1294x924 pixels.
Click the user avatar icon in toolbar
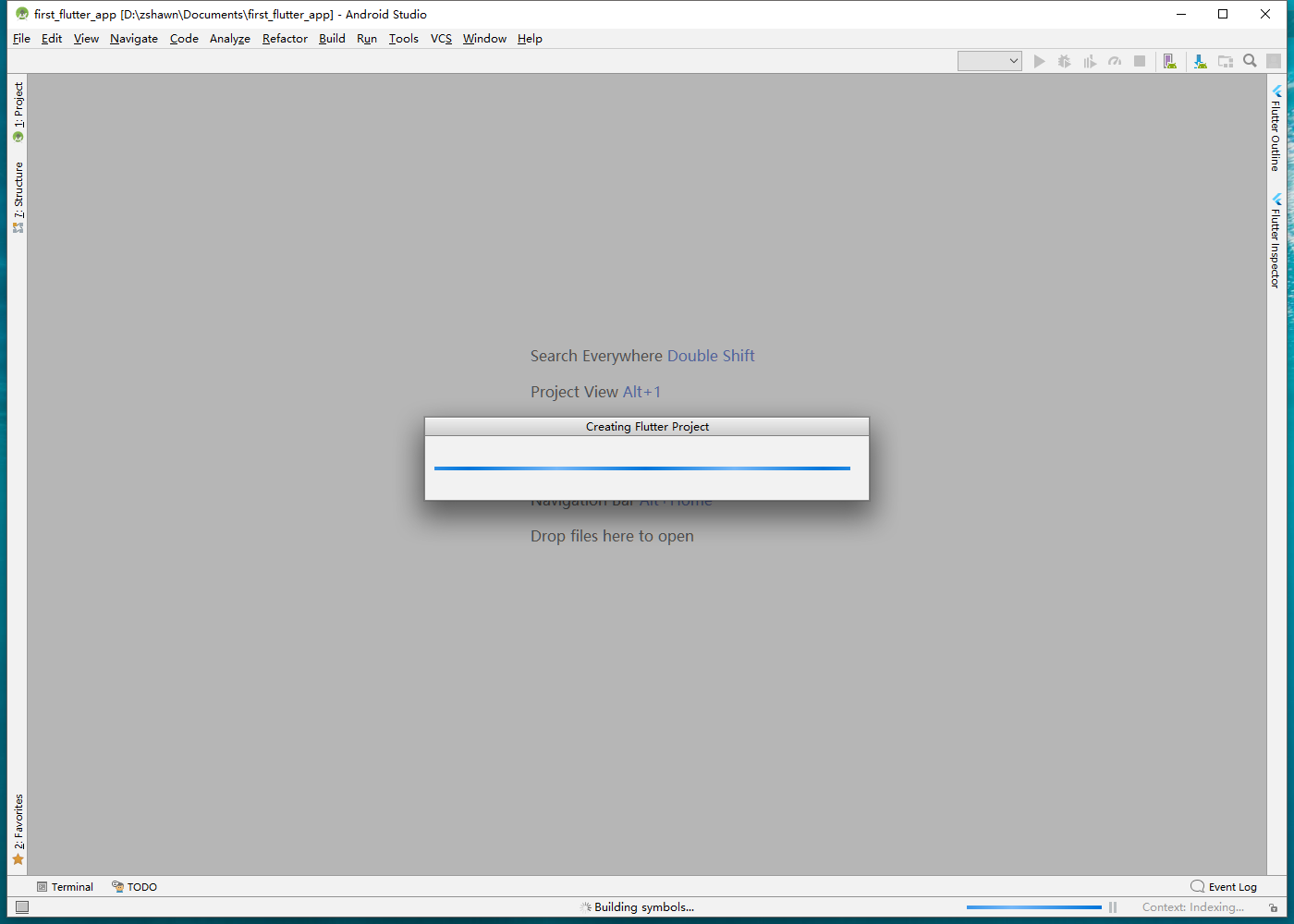click(1274, 61)
